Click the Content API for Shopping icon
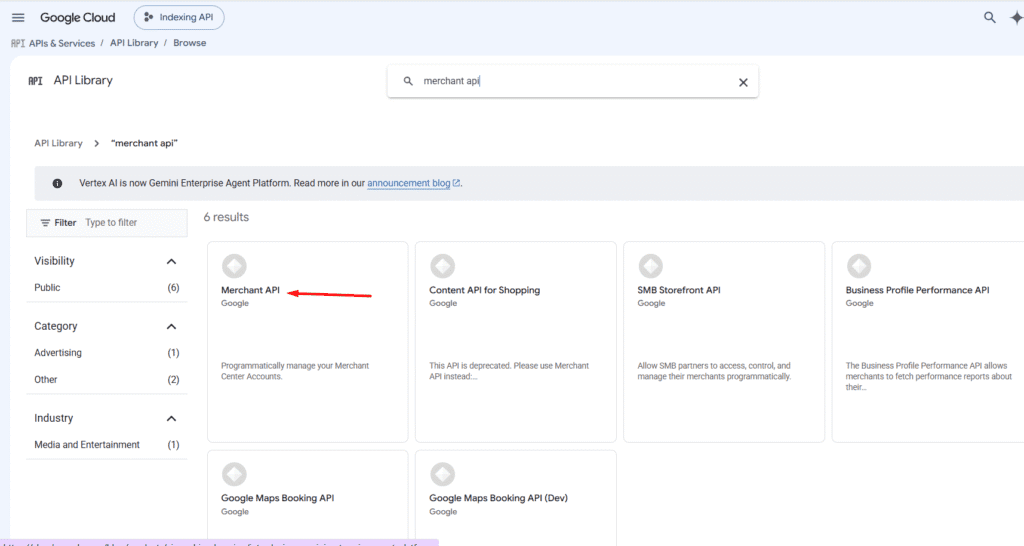 click(442, 266)
